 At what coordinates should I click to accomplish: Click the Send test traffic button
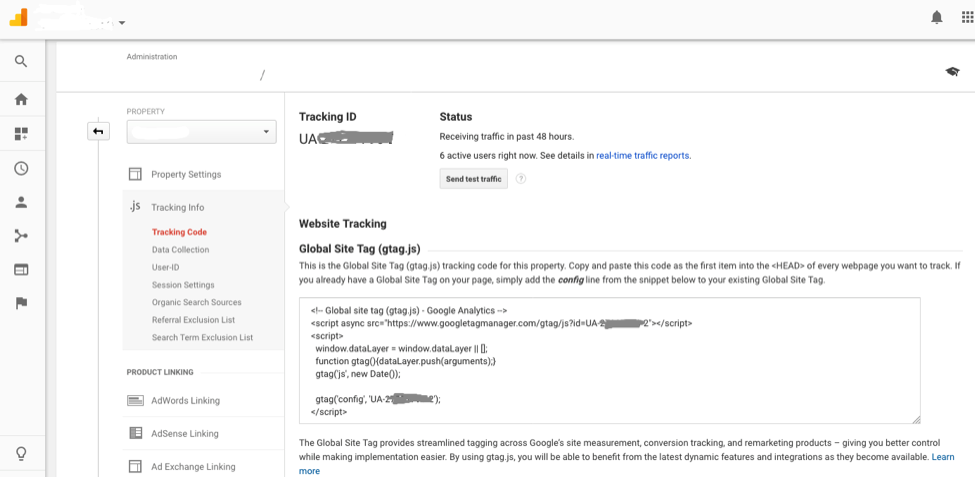tap(473, 179)
